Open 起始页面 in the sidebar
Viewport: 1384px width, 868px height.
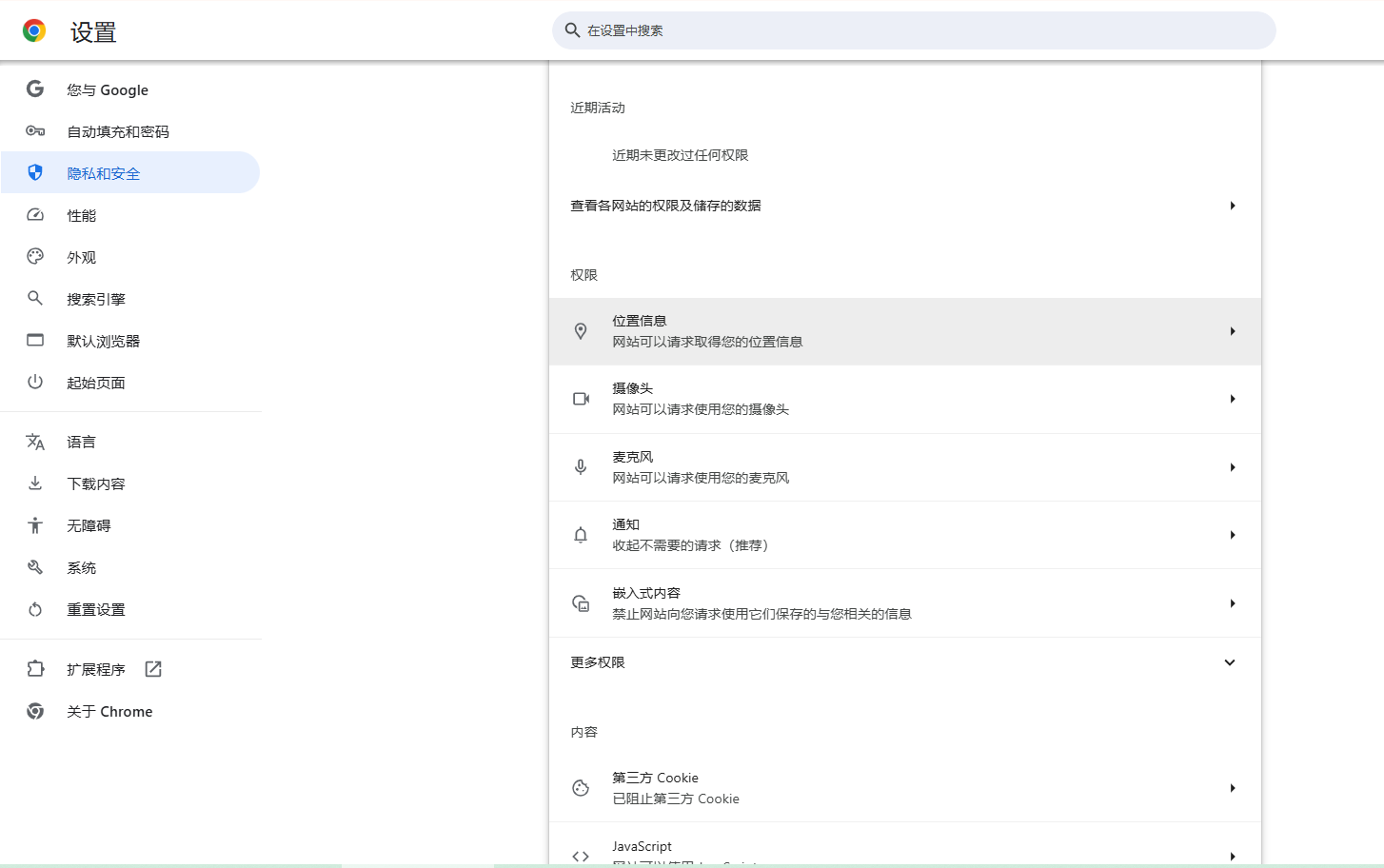pyautogui.click(x=130, y=383)
